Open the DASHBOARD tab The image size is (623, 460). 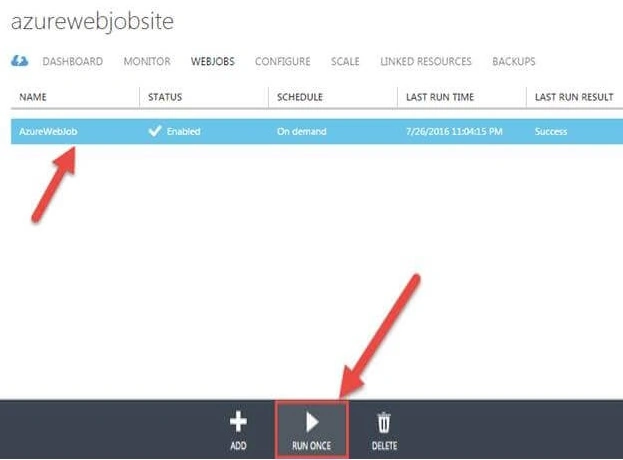click(73, 62)
